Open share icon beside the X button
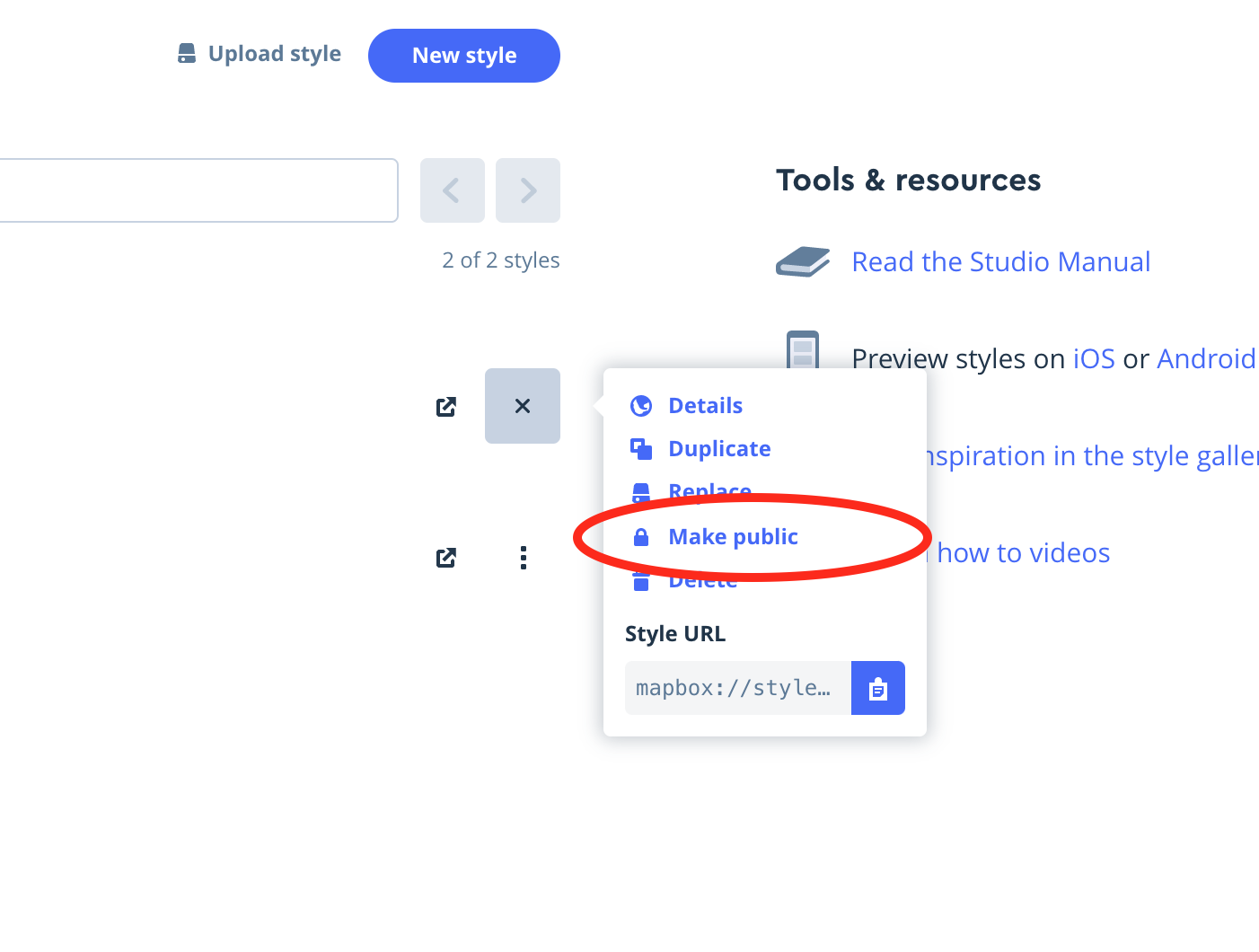Viewport: 1259px width, 952px height. point(446,407)
